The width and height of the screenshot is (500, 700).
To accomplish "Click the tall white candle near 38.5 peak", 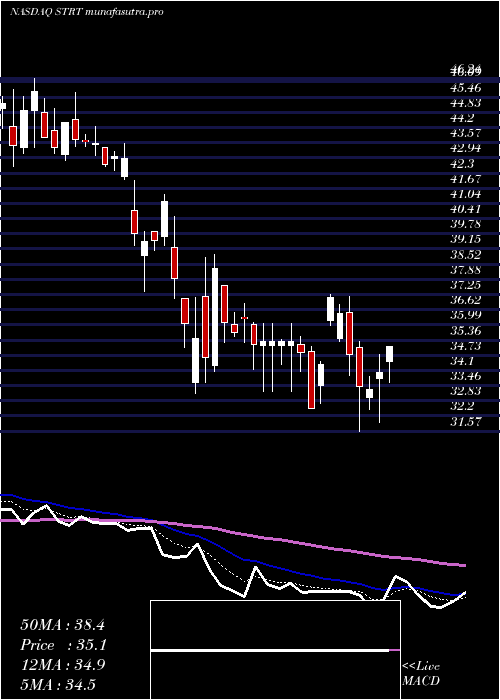I will [x=215, y=317].
